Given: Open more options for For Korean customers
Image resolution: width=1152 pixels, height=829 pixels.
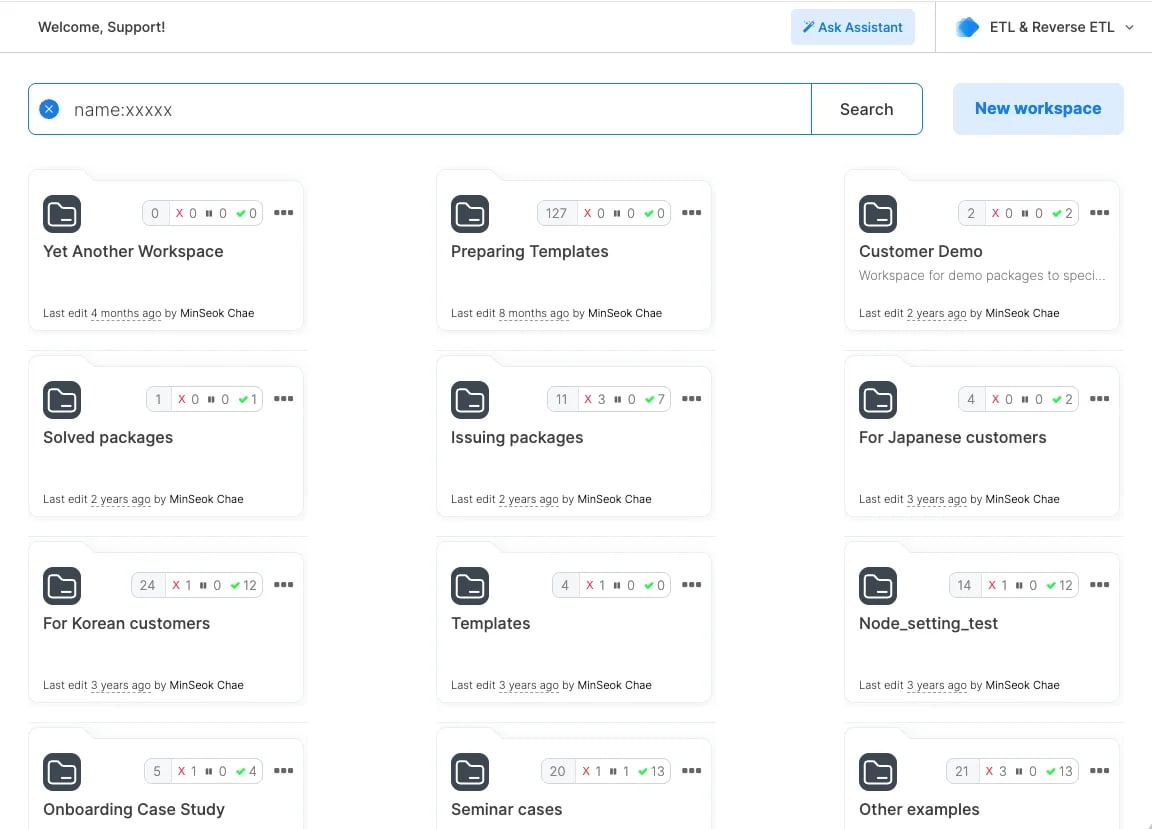Looking at the screenshot, I should point(284,584).
